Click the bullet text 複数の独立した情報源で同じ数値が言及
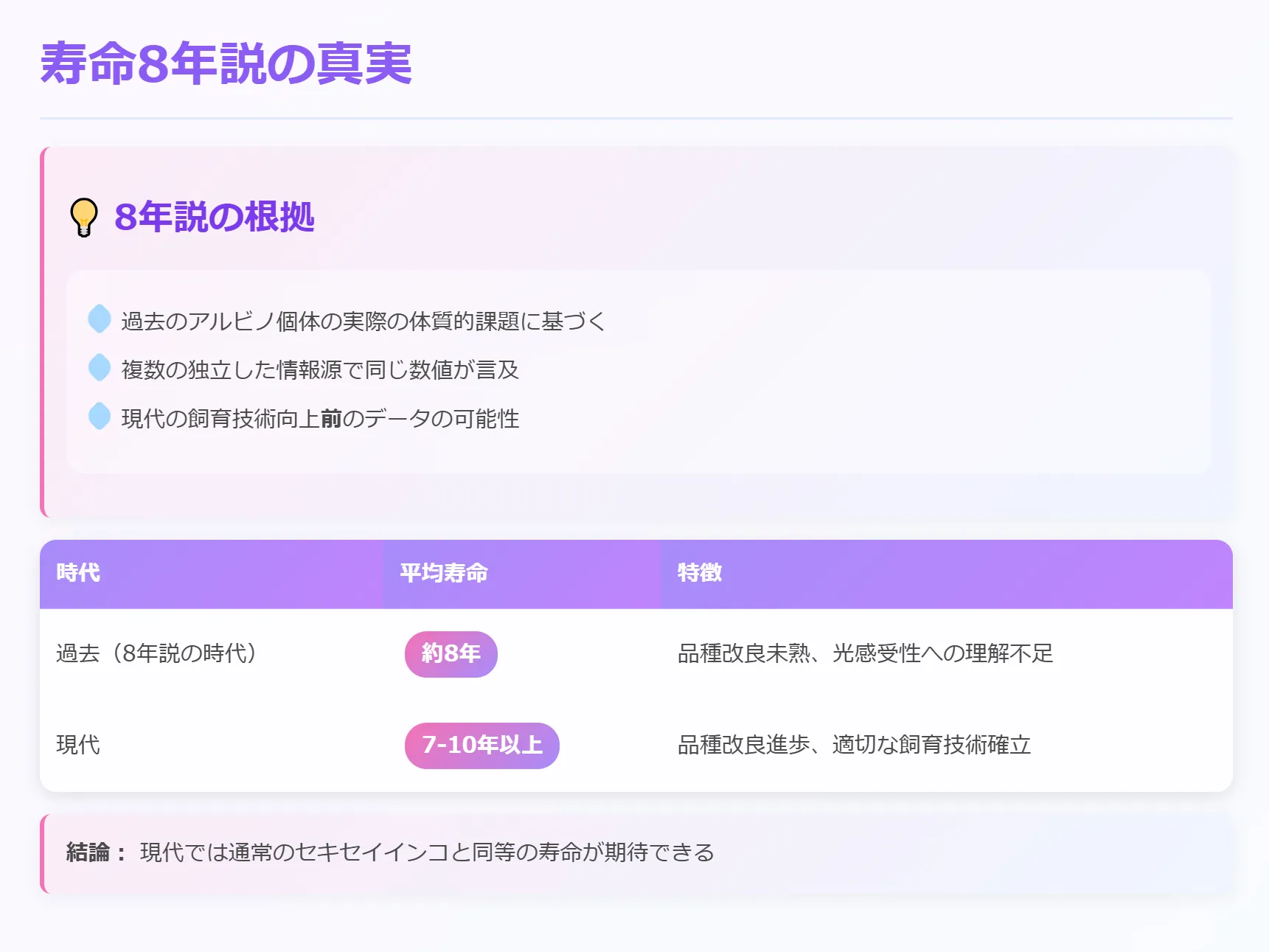This screenshot has height=952, width=1269. 320,370
